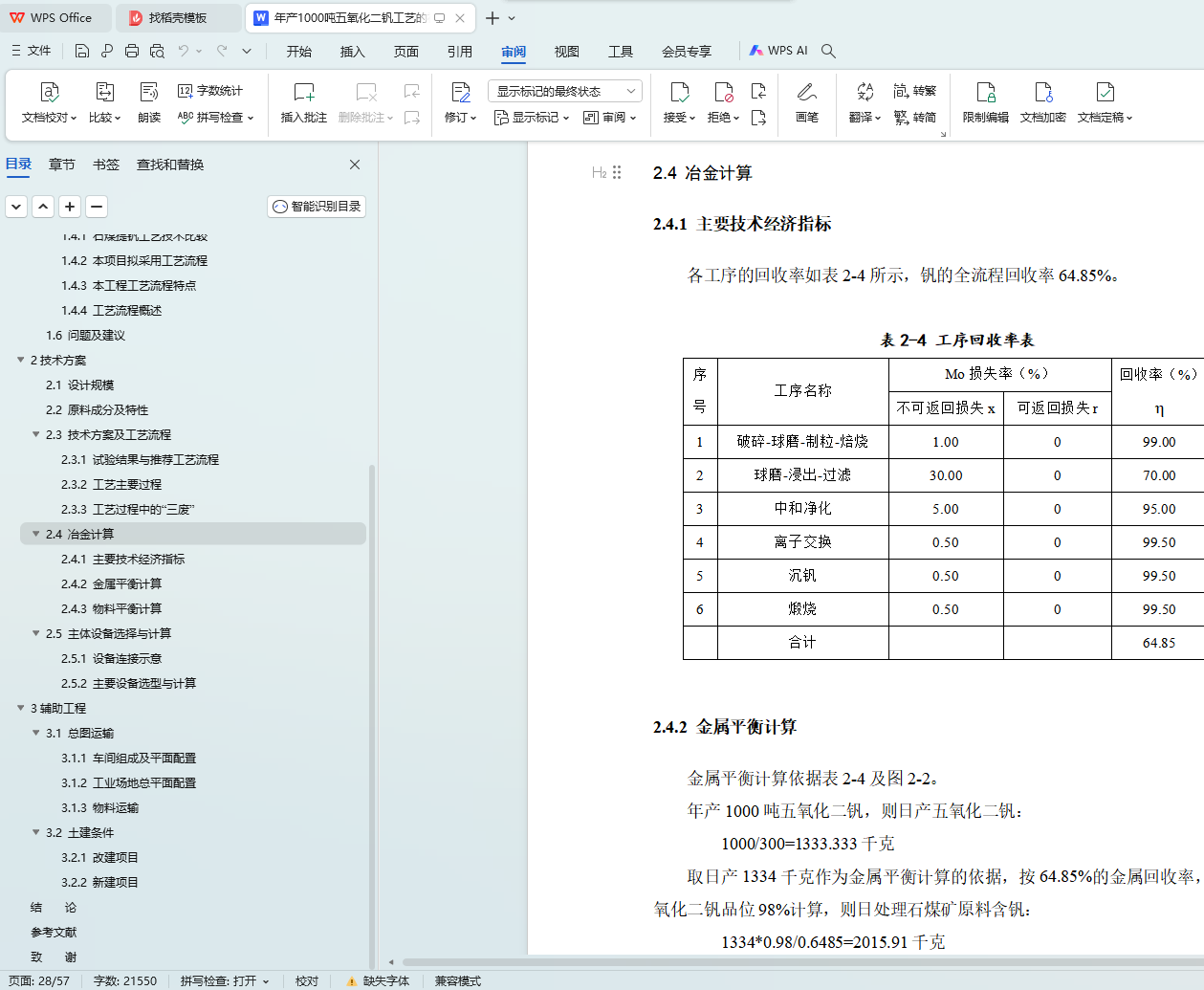
Task: Open the 比较 documents dropdown
Action: point(105,103)
